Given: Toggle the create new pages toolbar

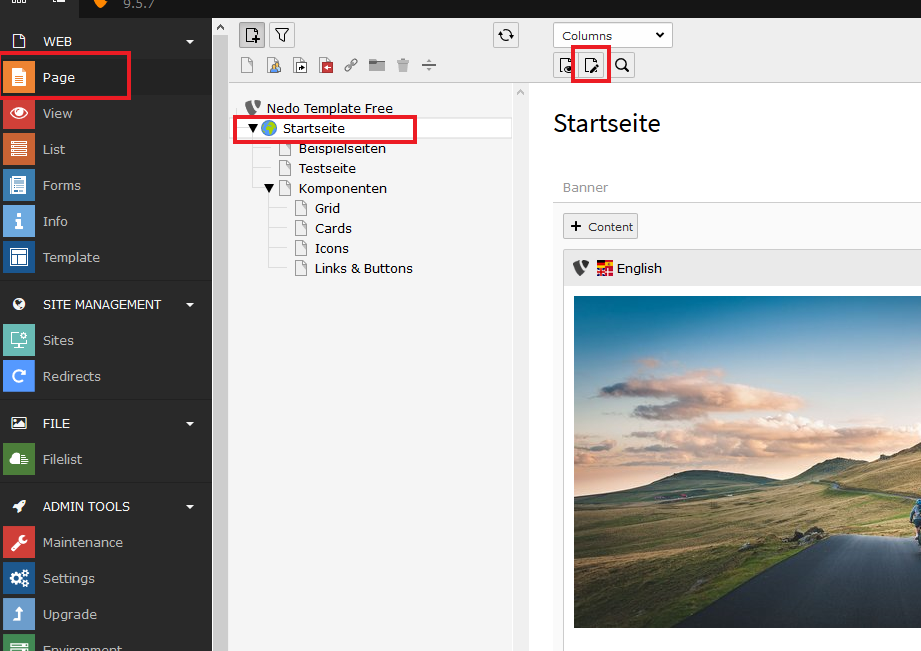Looking at the screenshot, I should click(x=252, y=35).
